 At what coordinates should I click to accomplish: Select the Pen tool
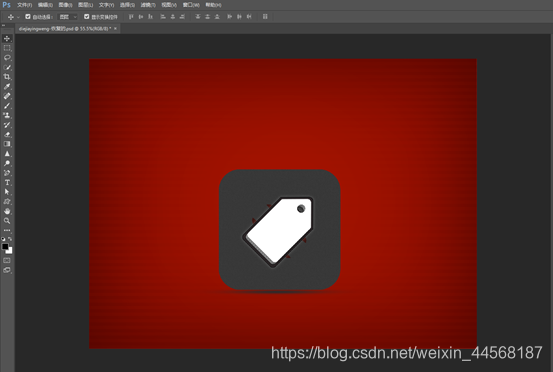tap(7, 173)
